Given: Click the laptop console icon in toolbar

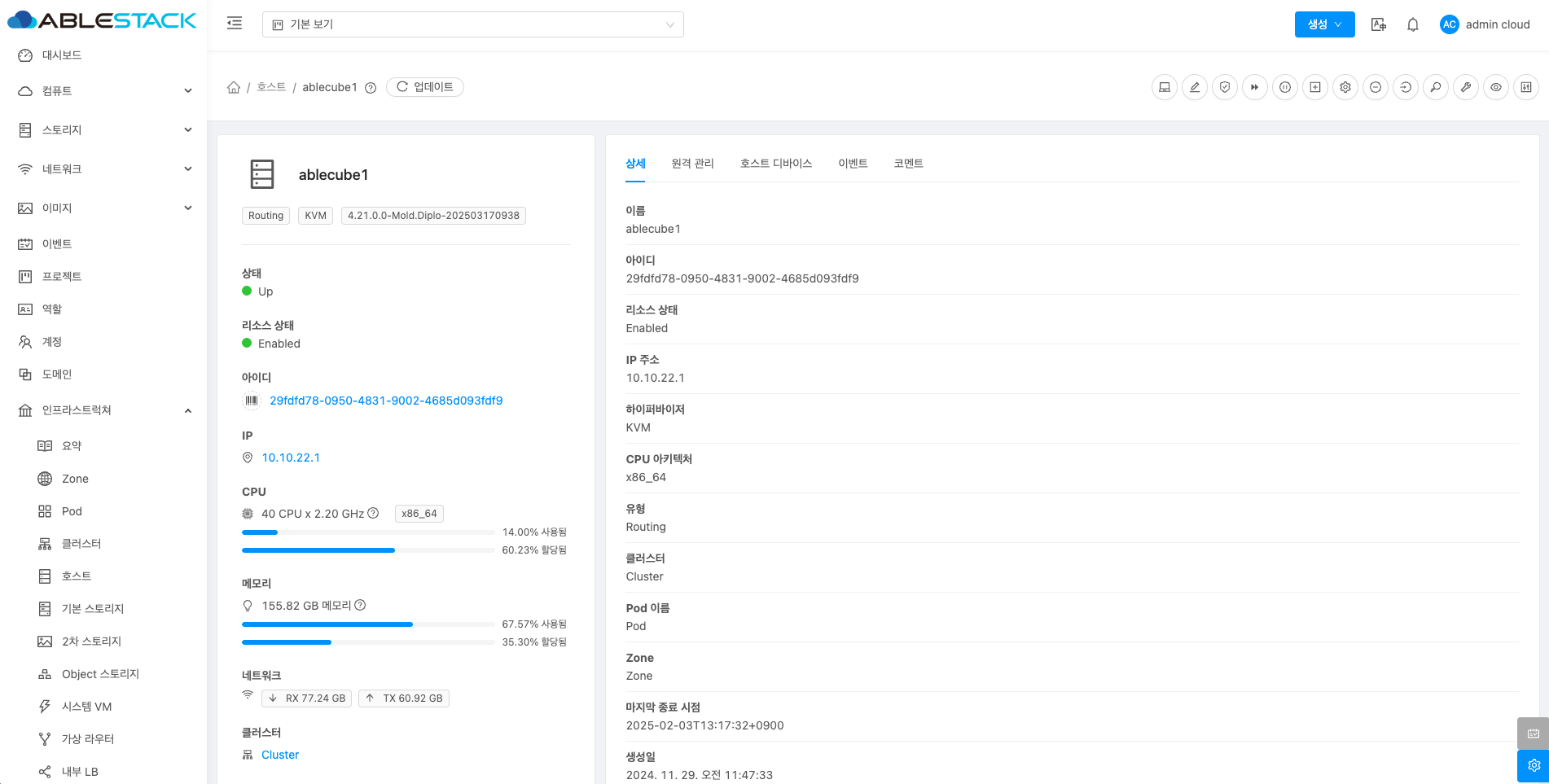Looking at the screenshot, I should 1165,87.
